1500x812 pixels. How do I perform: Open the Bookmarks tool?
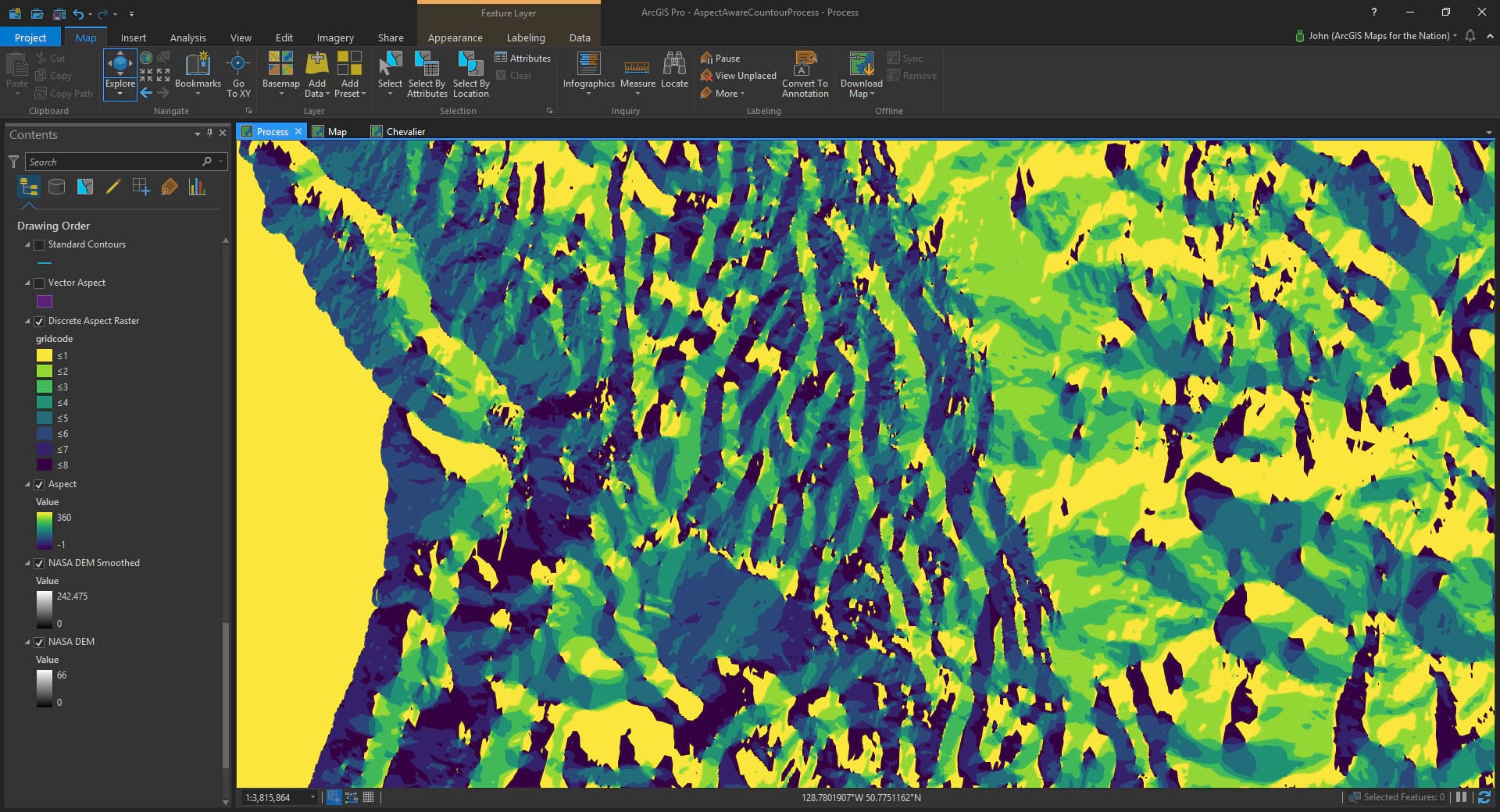coord(198,66)
